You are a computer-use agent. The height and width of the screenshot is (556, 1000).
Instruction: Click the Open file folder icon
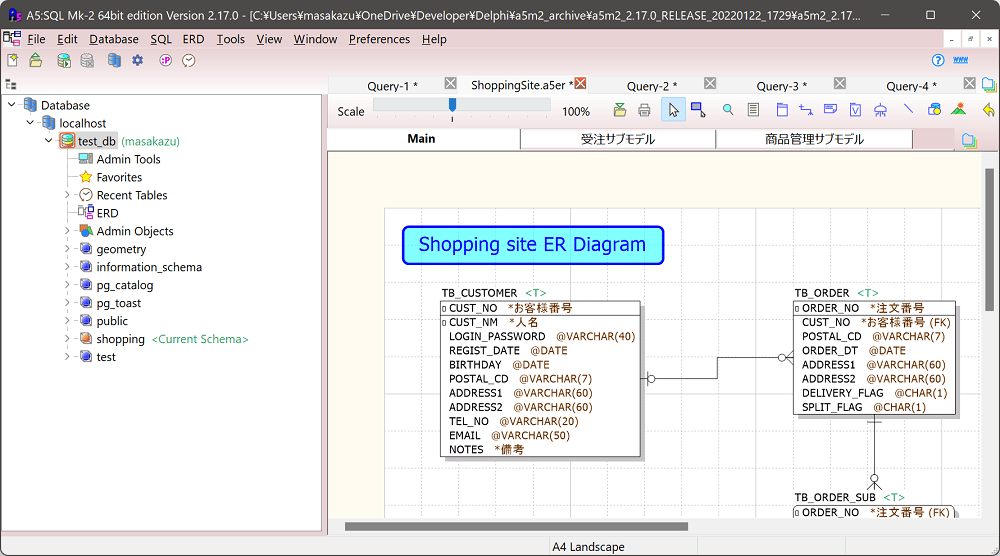[x=35, y=61]
